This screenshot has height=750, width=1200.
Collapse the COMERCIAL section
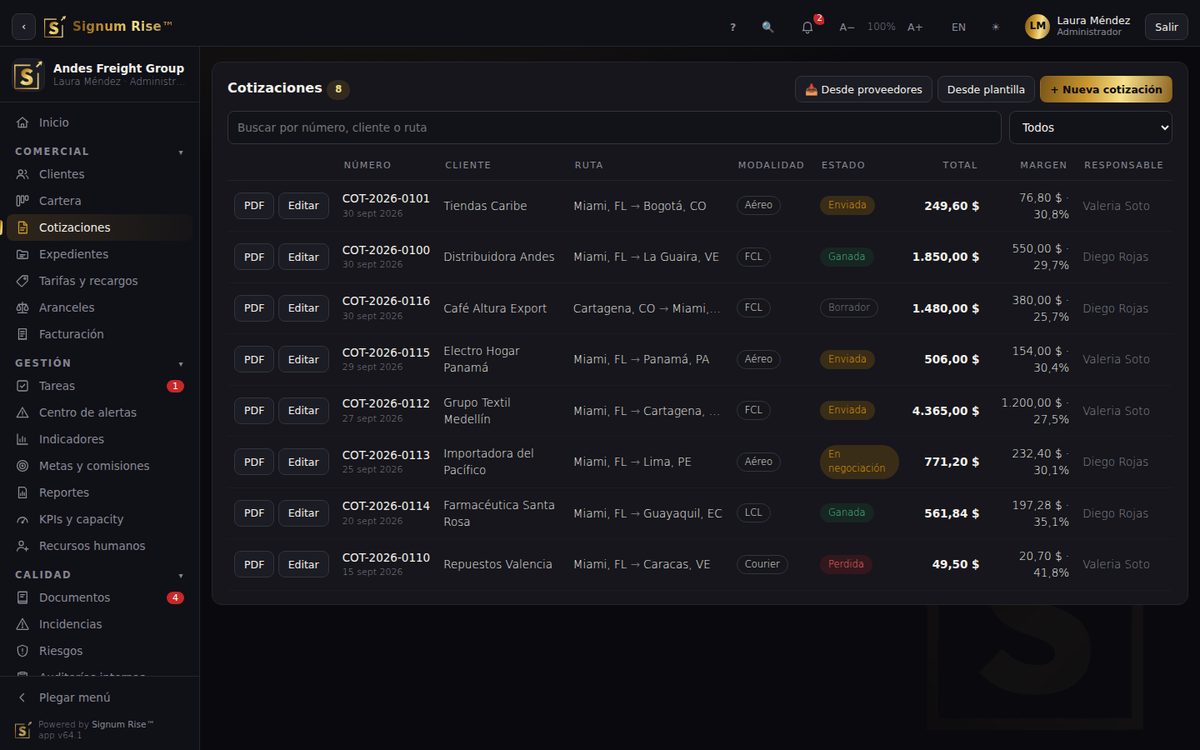pyautogui.click(x=100, y=151)
